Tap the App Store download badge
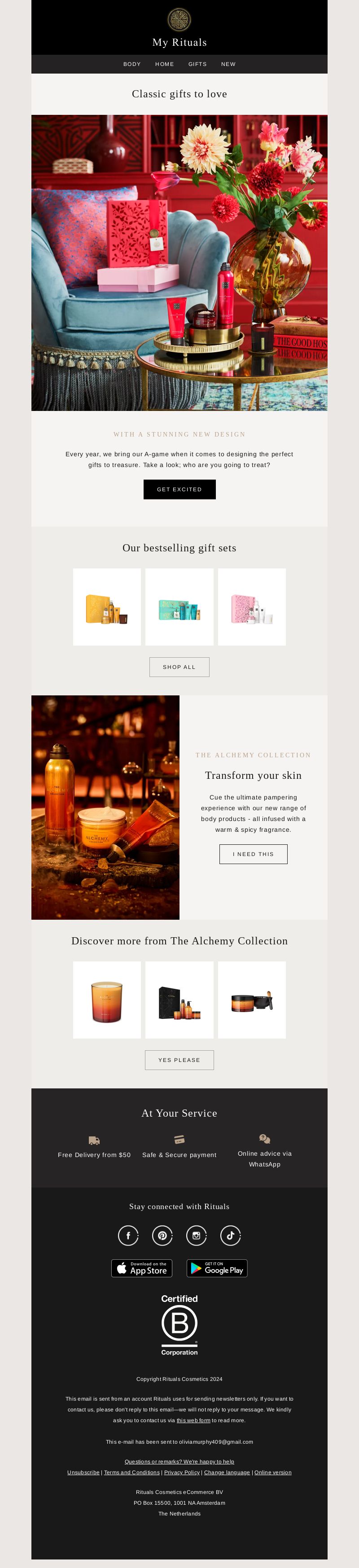The image size is (359, 1568). coord(142,1268)
